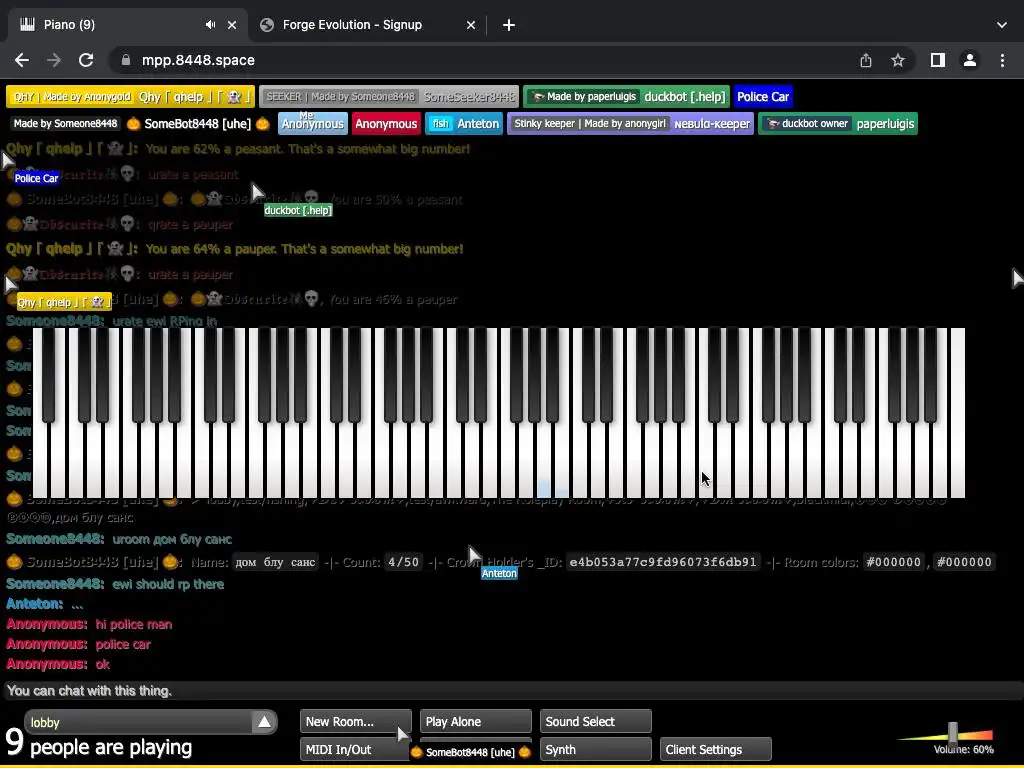Viewport: 1024px width, 768px height.
Task: Click the New Room... button
Action: pos(355,722)
